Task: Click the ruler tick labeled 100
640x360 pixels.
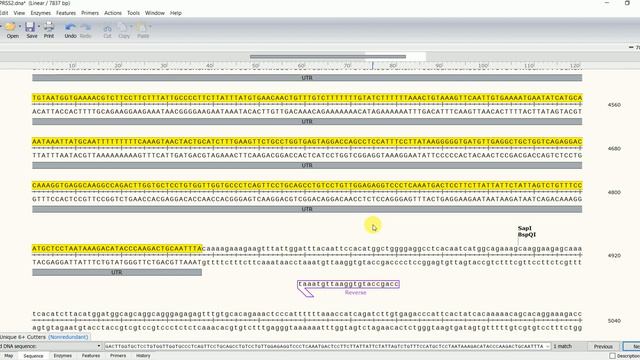Action: (x=483, y=65)
